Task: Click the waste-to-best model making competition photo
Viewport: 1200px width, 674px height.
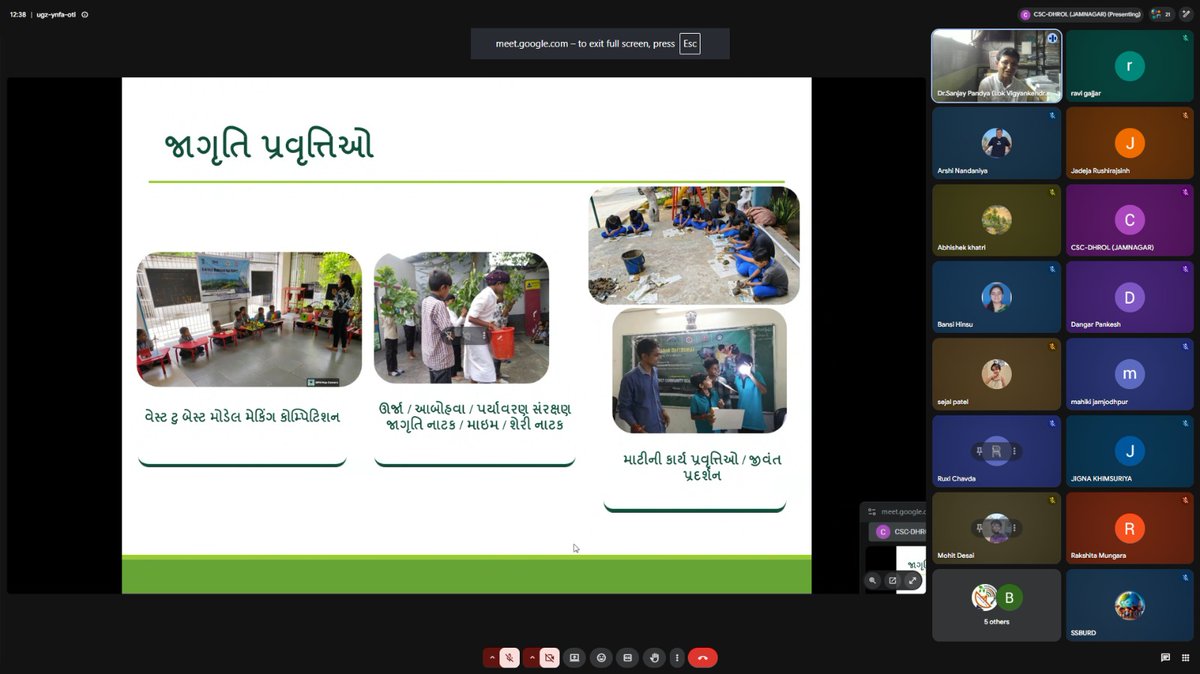Action: 249,320
